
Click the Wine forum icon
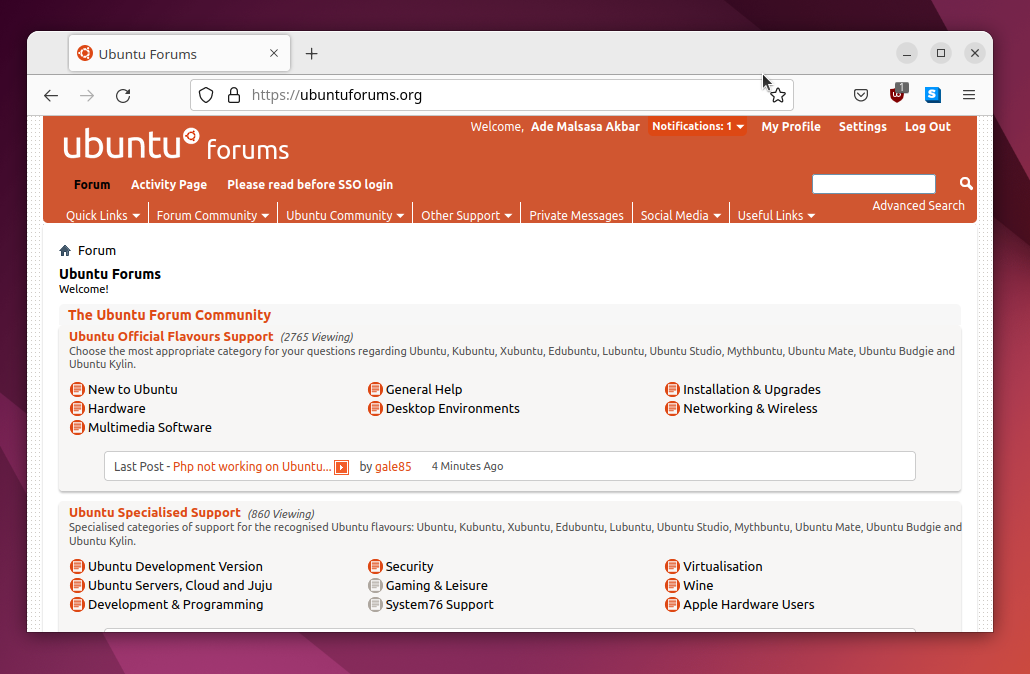tap(672, 585)
